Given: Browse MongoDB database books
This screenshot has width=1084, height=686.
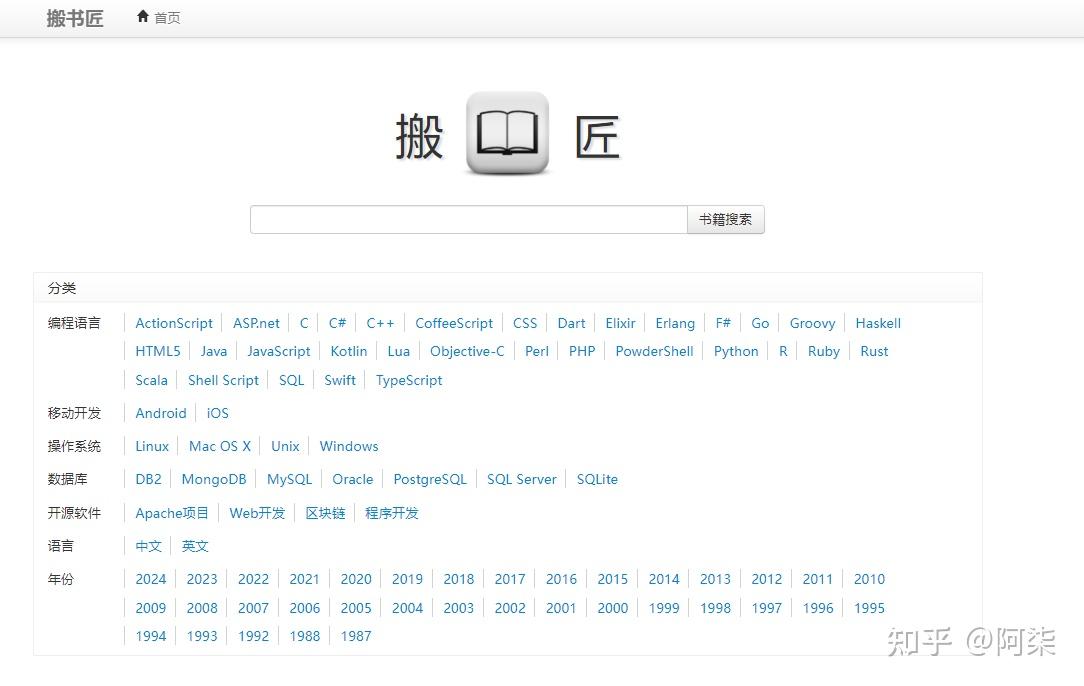Looking at the screenshot, I should click(x=214, y=479).
